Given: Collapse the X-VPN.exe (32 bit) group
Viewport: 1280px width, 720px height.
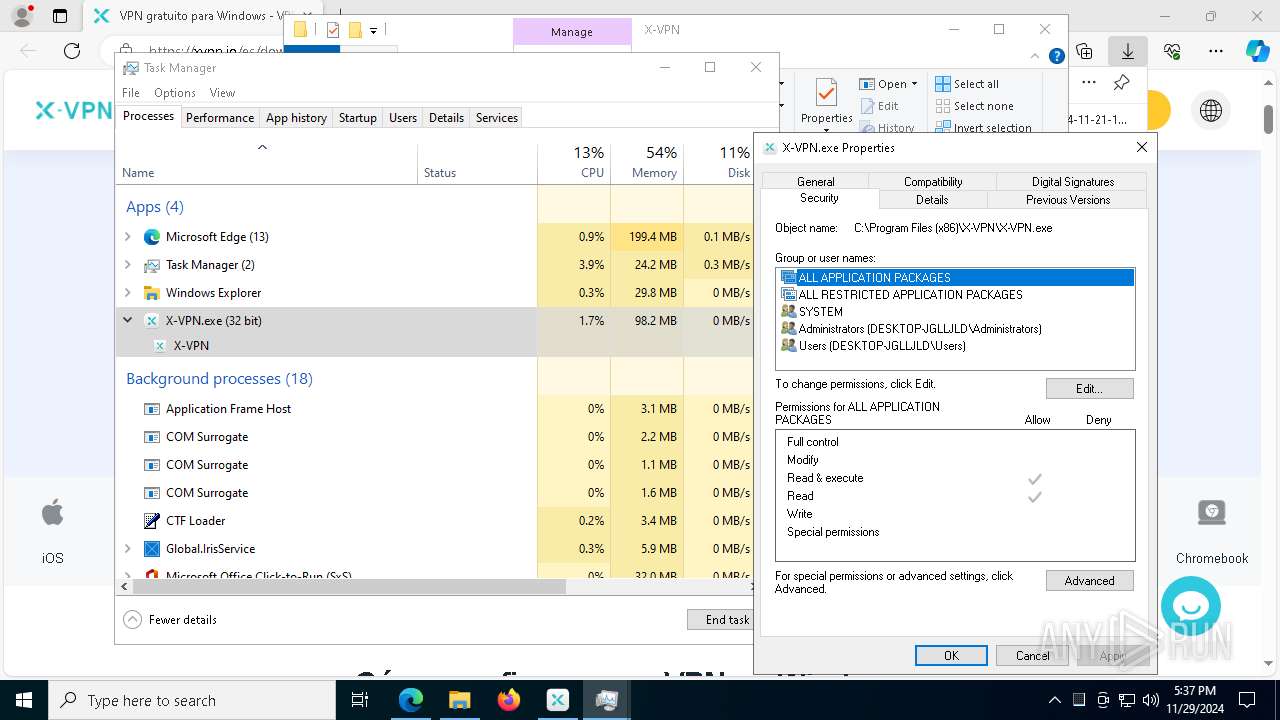Looking at the screenshot, I should coord(128,321).
